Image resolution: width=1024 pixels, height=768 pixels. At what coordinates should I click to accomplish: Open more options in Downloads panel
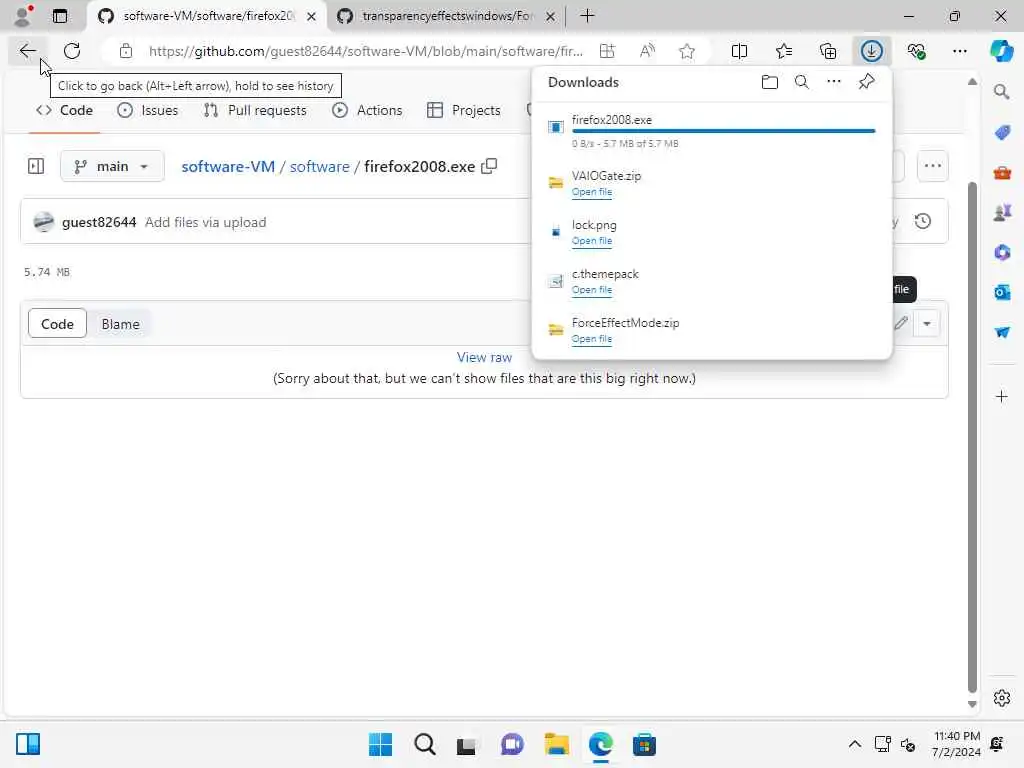[834, 82]
